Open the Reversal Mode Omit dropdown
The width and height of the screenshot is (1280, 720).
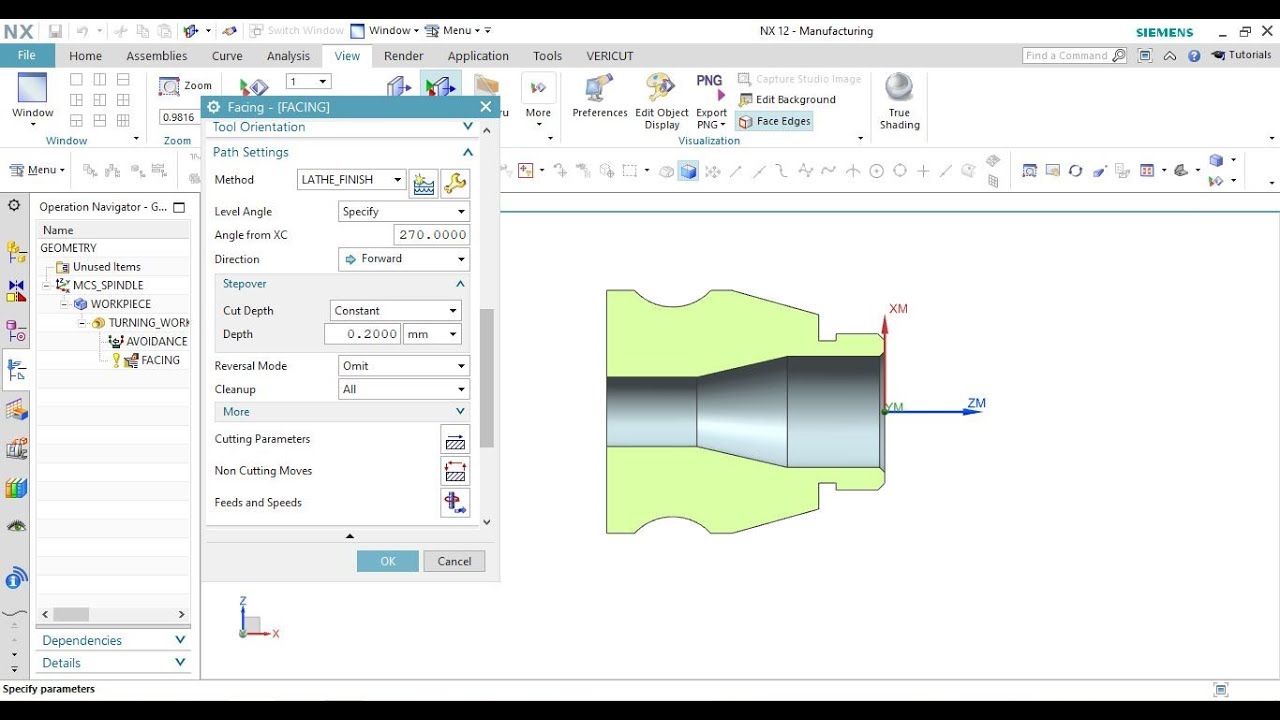coord(404,366)
